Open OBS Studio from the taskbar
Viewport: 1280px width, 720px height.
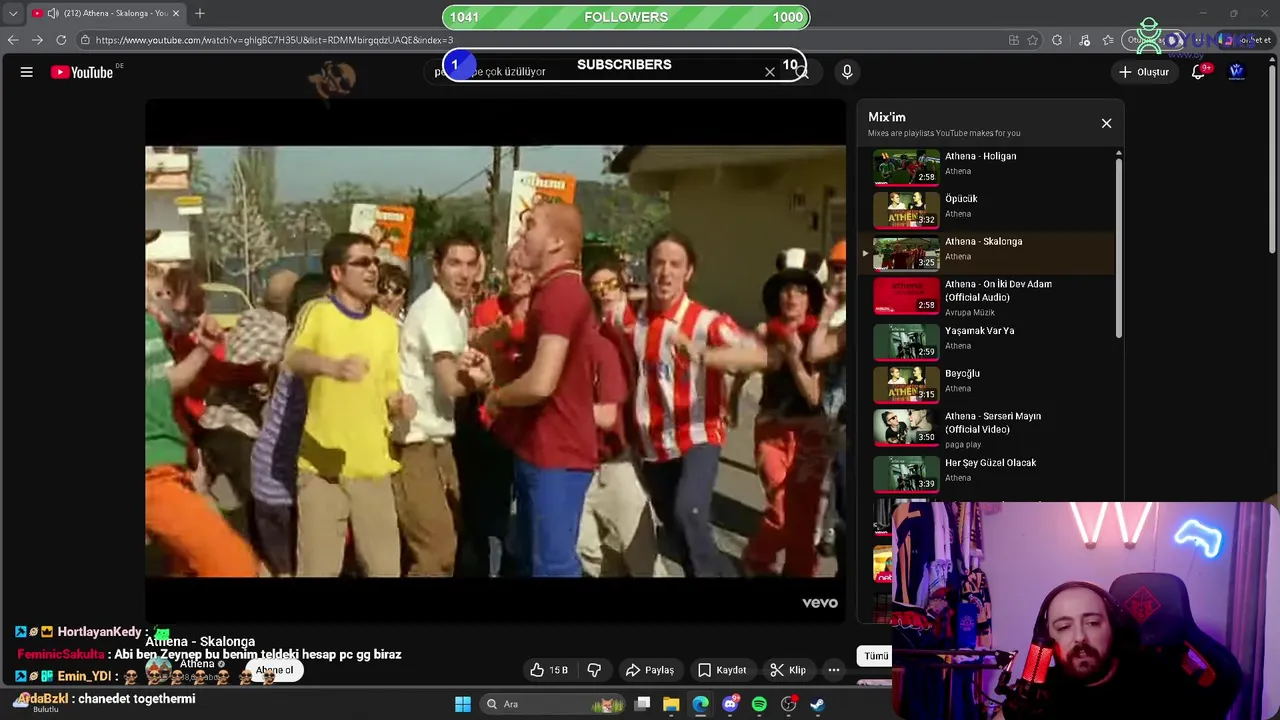click(x=789, y=704)
